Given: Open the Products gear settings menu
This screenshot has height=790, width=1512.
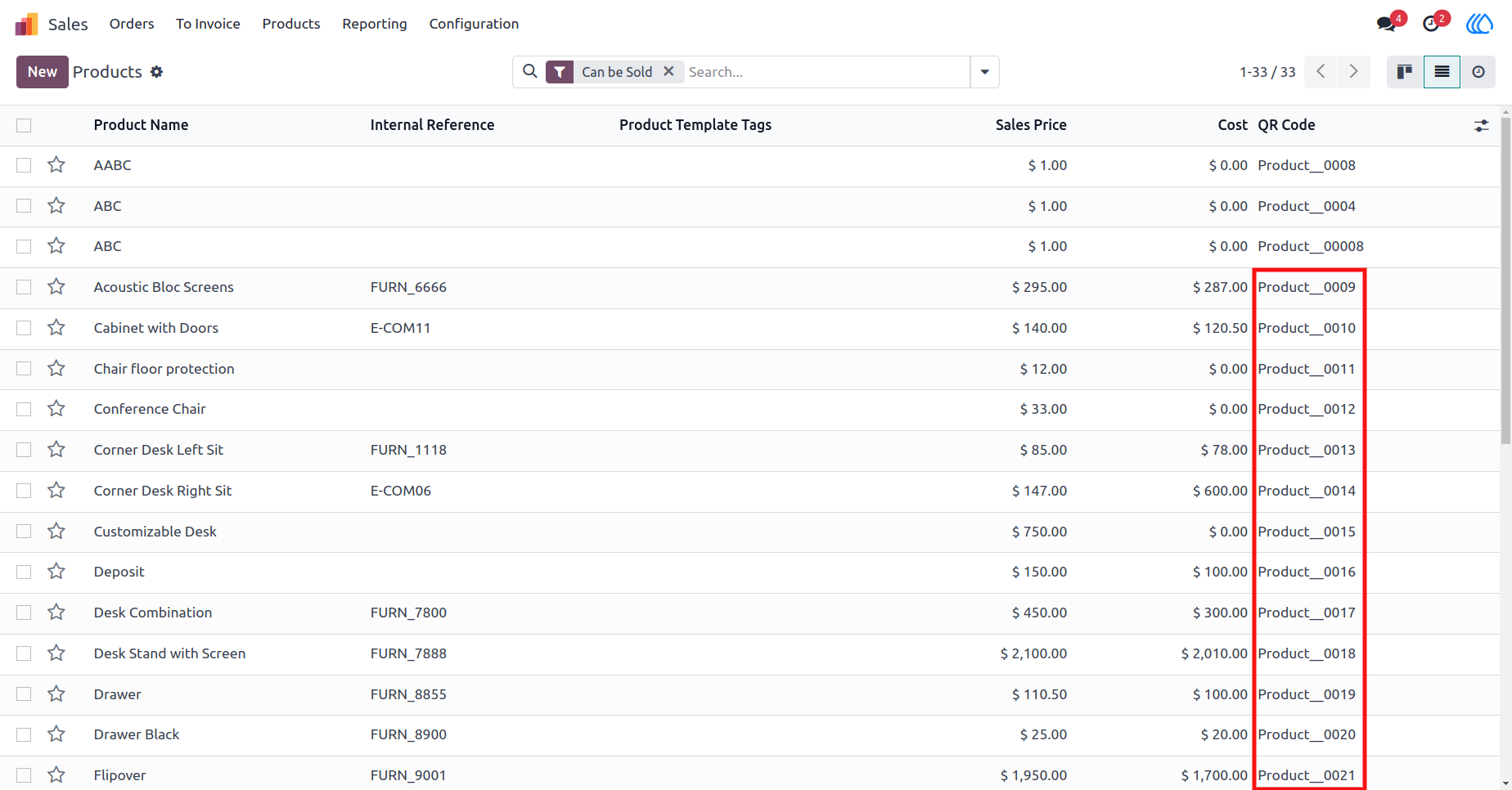Looking at the screenshot, I should (x=157, y=72).
